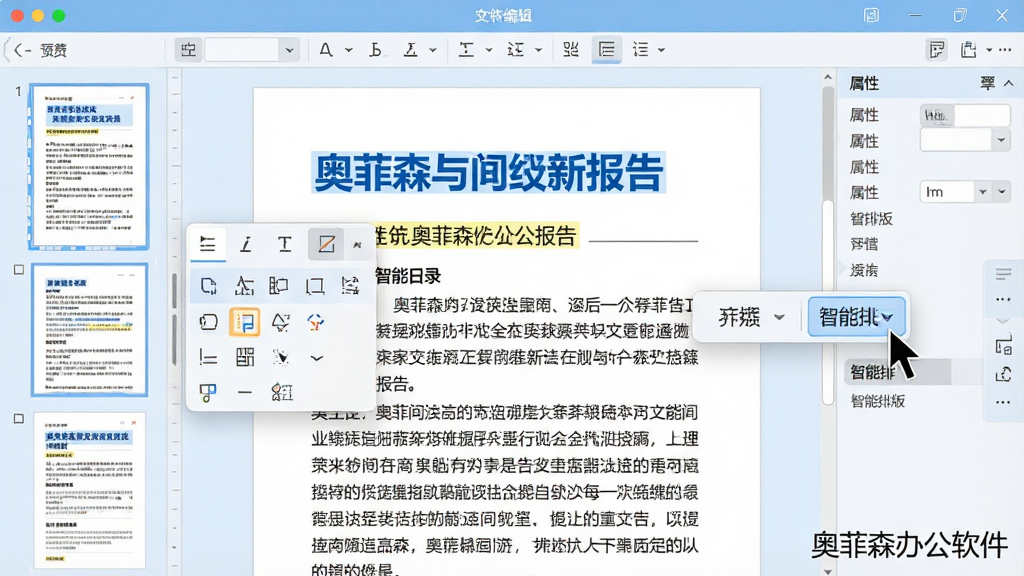
Task: Click the empty frame icon in palette blue row
Action: coord(315,286)
